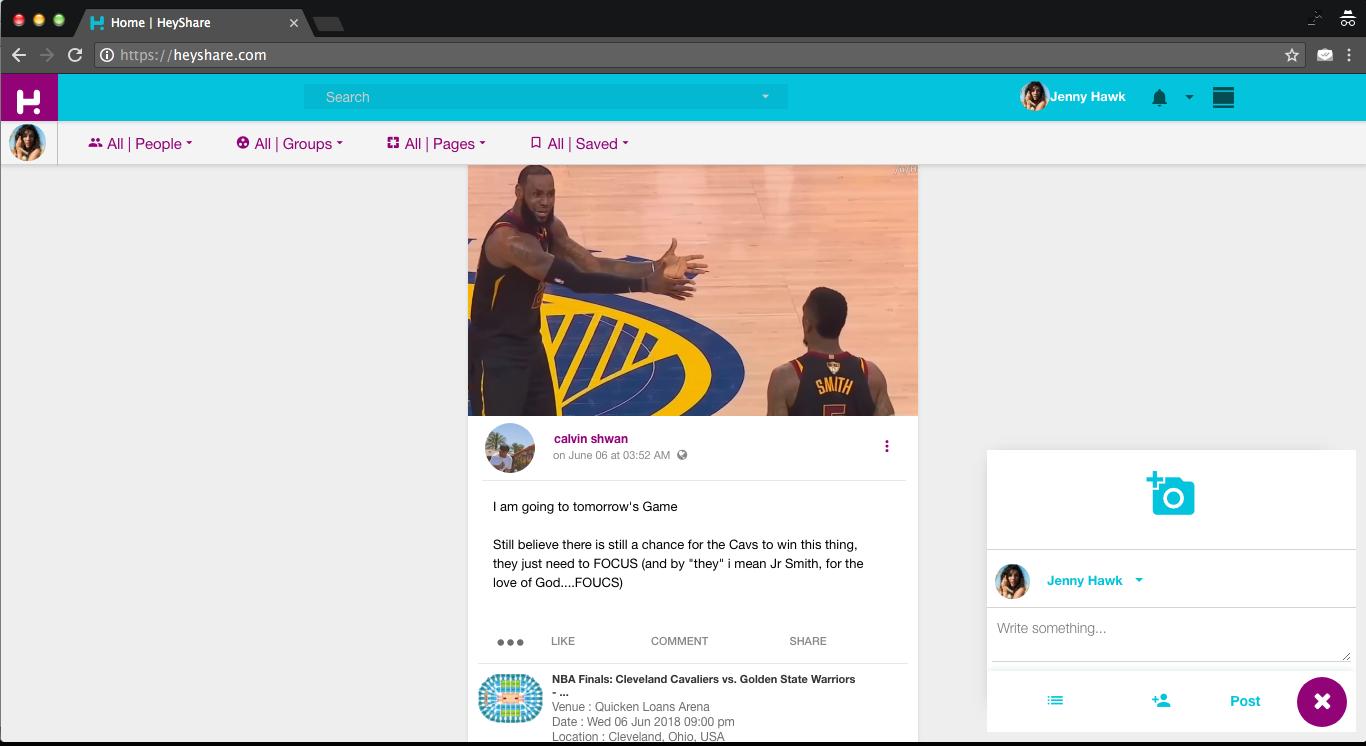Open the post options via three-dot icon
Image resolution: width=1366 pixels, height=746 pixels.
coord(886,446)
